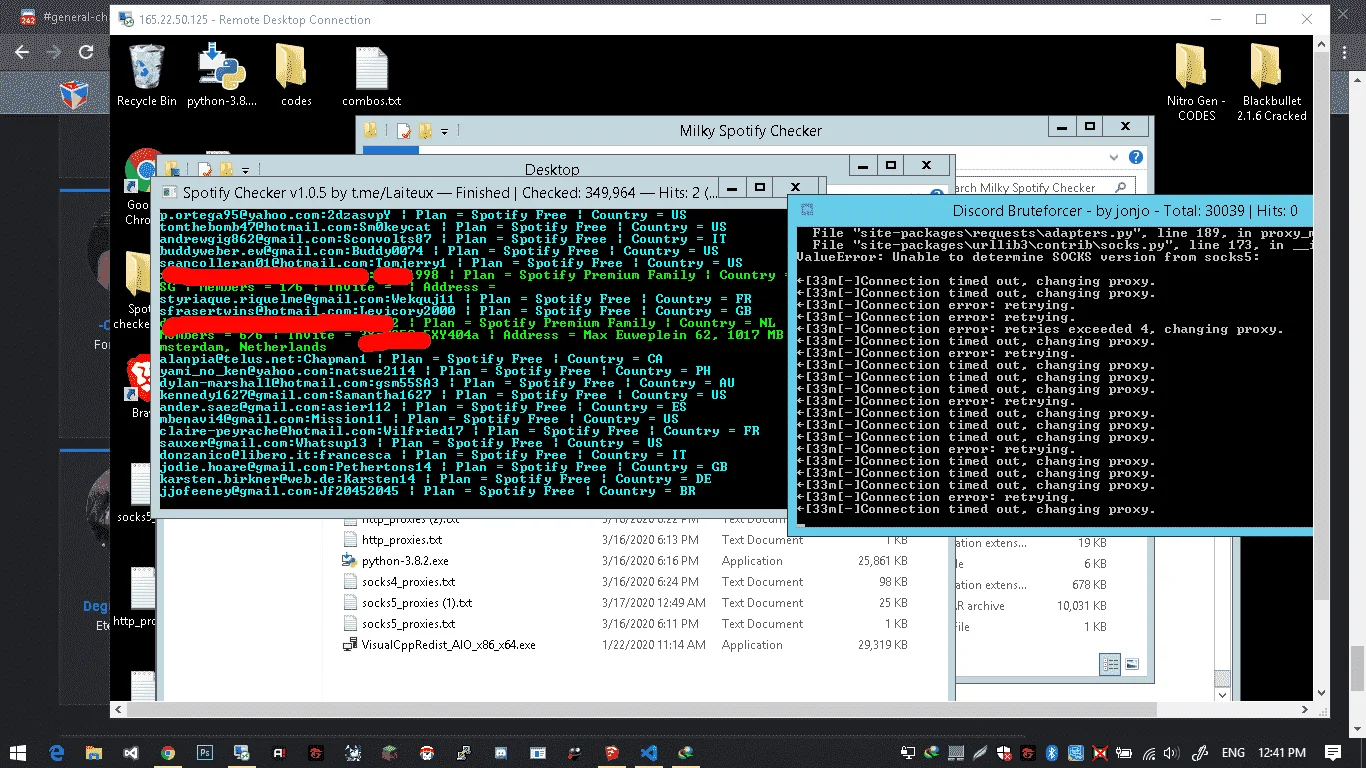Open the Action Center notifications icon
Viewport: 1366px width, 768px height.
tap(1333, 752)
